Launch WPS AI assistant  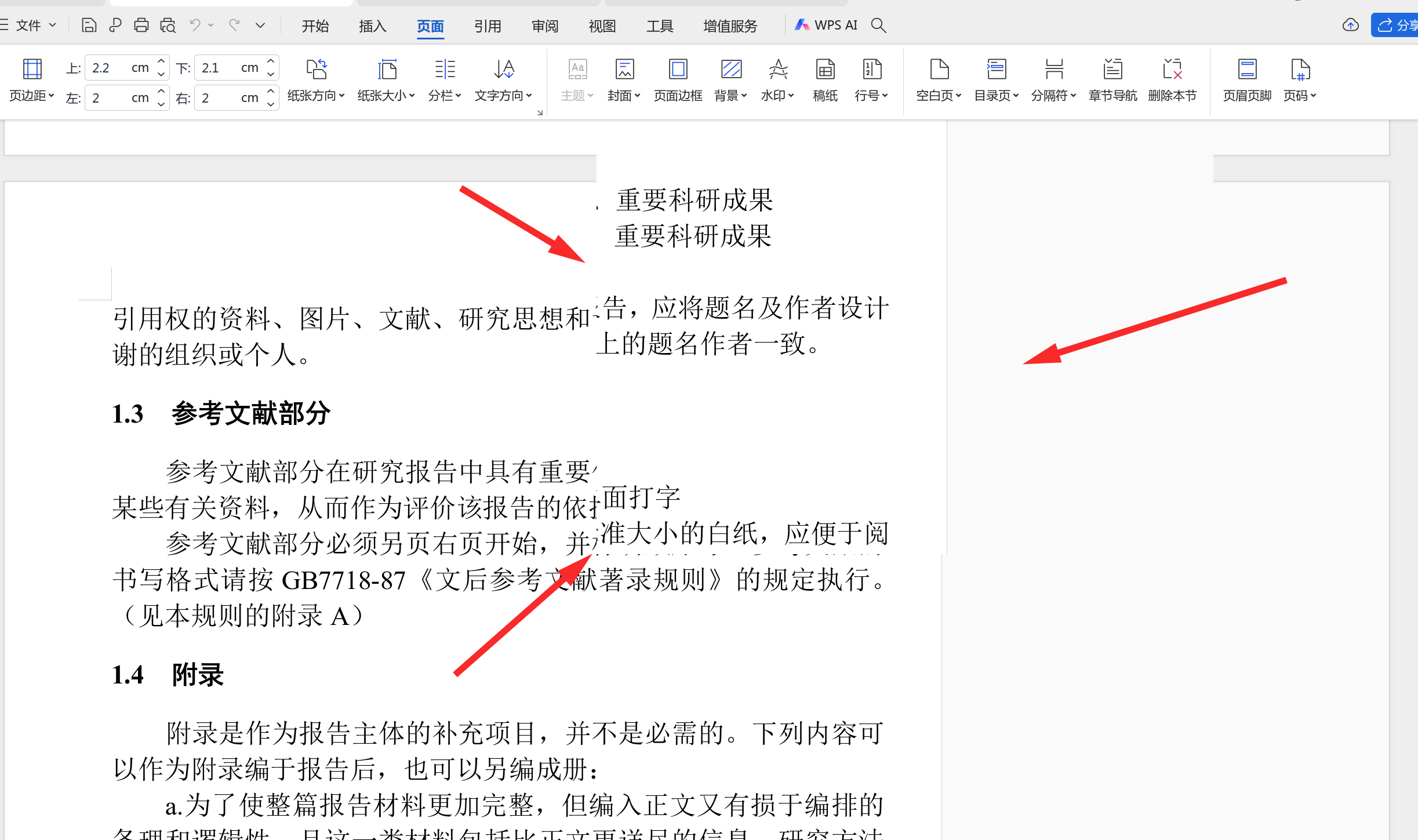pyautogui.click(x=826, y=25)
